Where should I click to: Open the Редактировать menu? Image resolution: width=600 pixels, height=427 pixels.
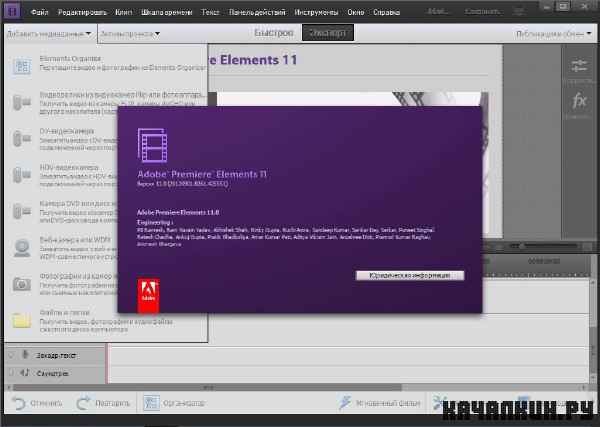(x=82, y=12)
